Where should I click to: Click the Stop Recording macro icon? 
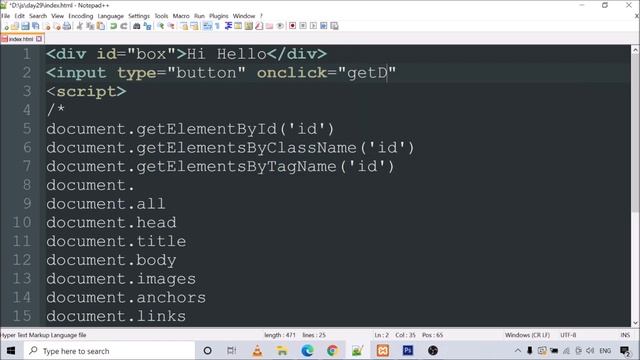tap(303, 26)
